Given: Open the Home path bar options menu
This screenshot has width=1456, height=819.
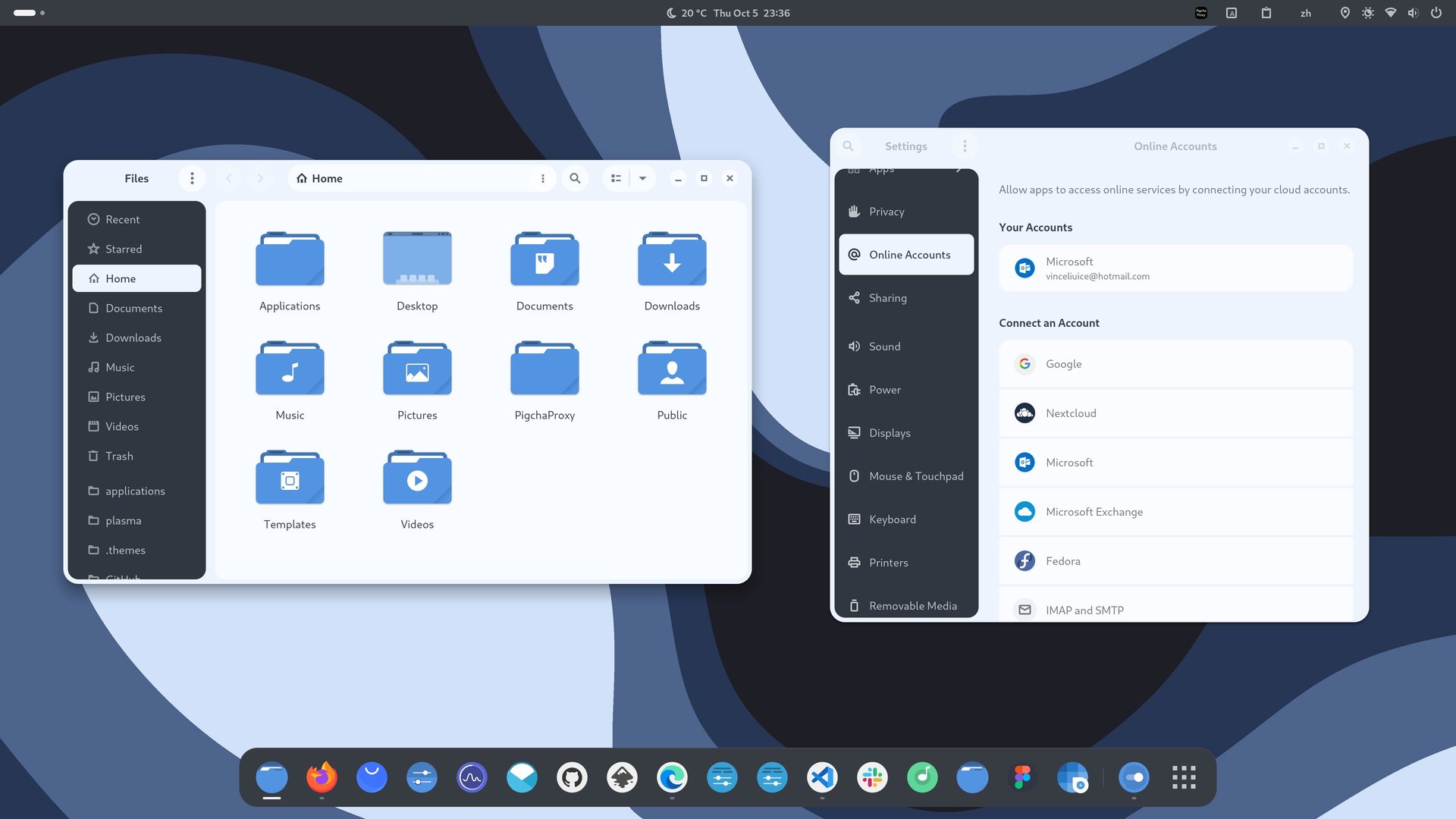Looking at the screenshot, I should tap(542, 178).
